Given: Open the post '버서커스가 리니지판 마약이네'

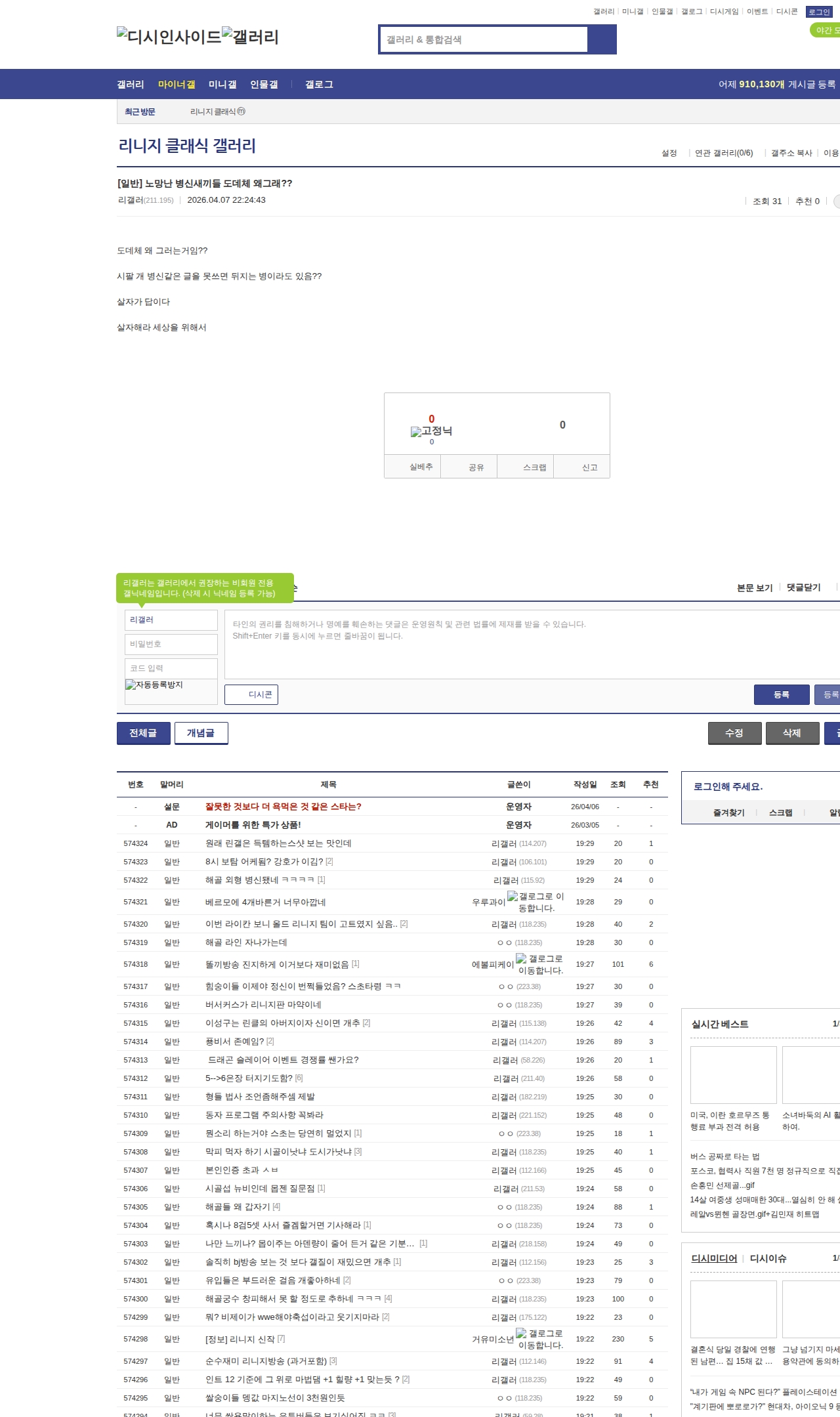Looking at the screenshot, I should 263,1005.
